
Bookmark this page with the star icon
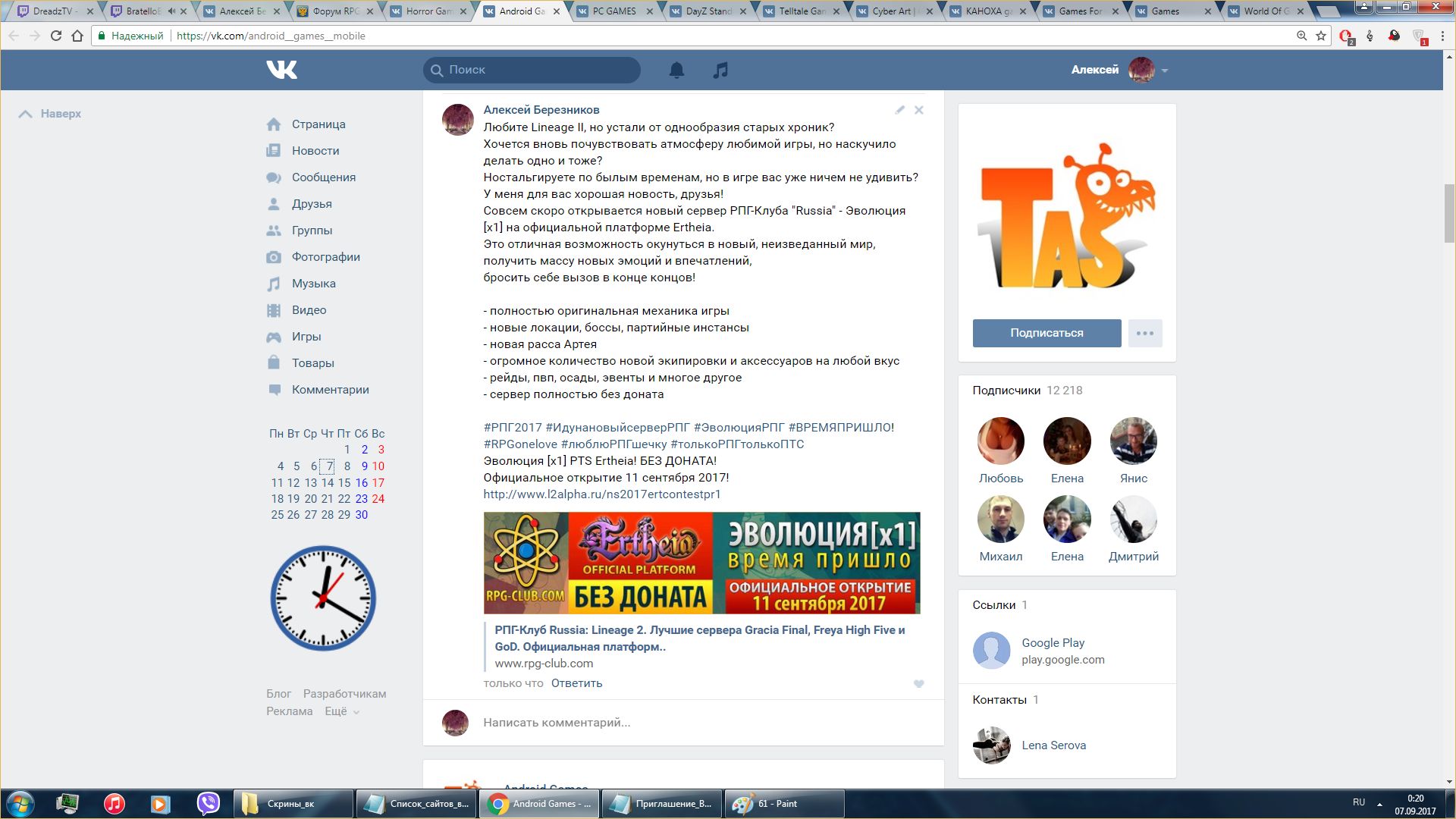pyautogui.click(x=1321, y=36)
